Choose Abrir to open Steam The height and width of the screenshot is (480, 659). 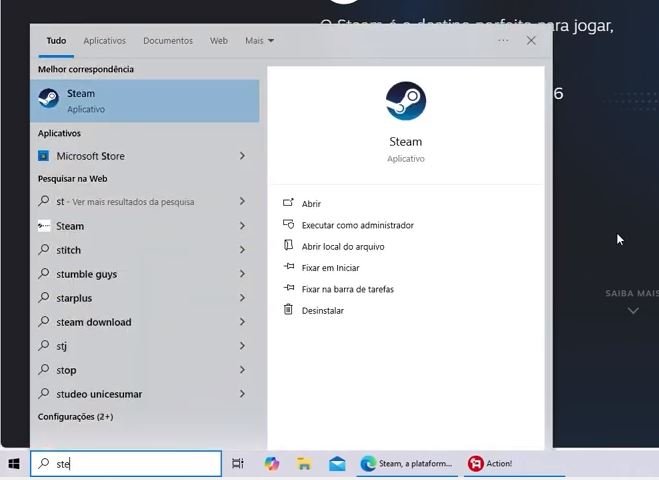point(311,204)
